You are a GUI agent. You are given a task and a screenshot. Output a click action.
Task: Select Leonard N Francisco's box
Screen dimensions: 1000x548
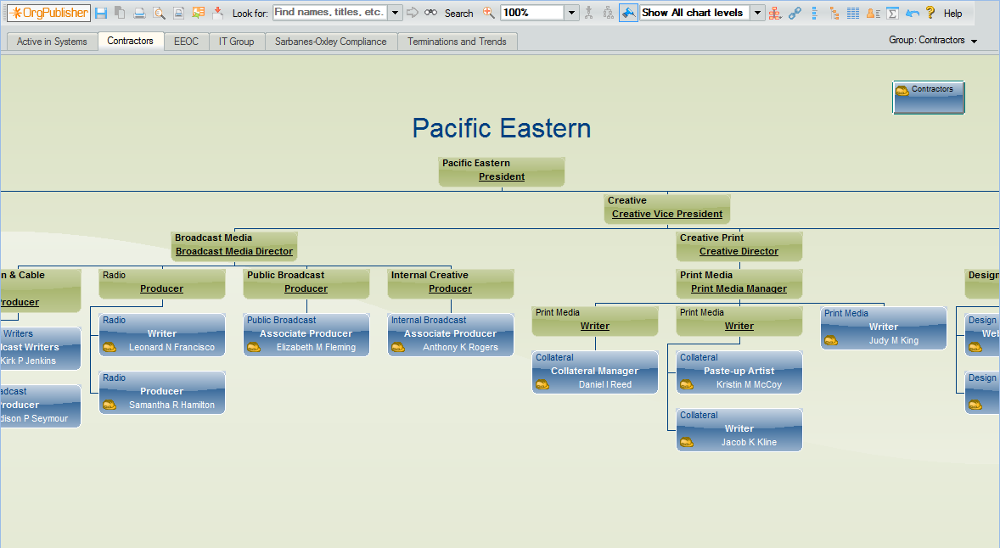coord(162,334)
